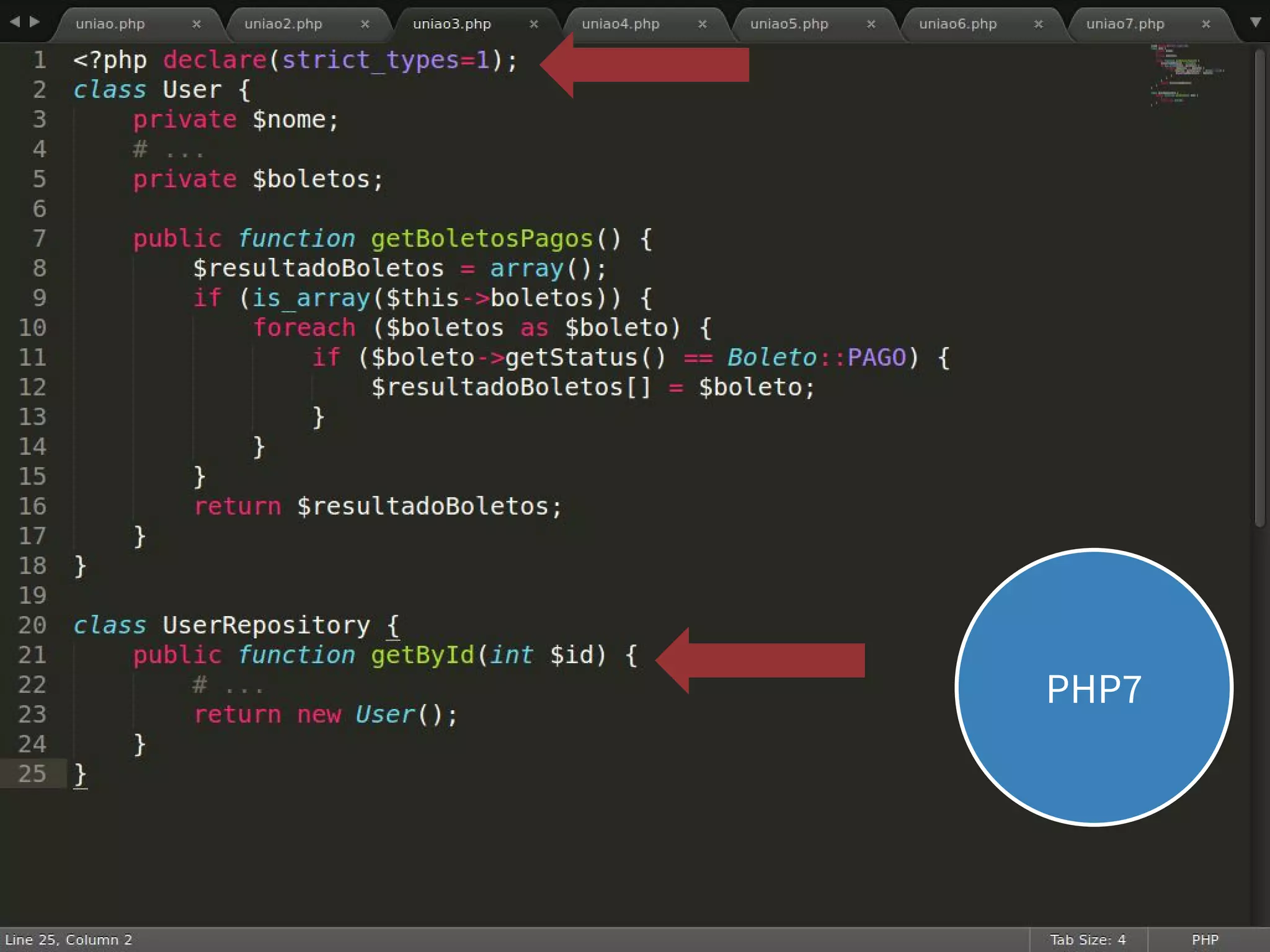
Task: Click $resultadoBoletos on line 8
Action: [318, 268]
